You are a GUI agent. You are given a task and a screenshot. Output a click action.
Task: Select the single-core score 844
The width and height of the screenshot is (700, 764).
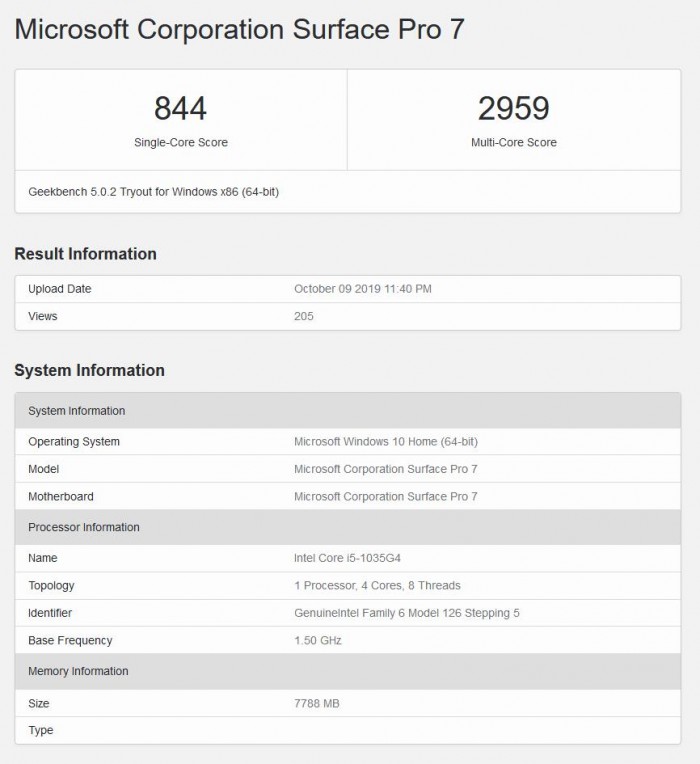click(180, 108)
